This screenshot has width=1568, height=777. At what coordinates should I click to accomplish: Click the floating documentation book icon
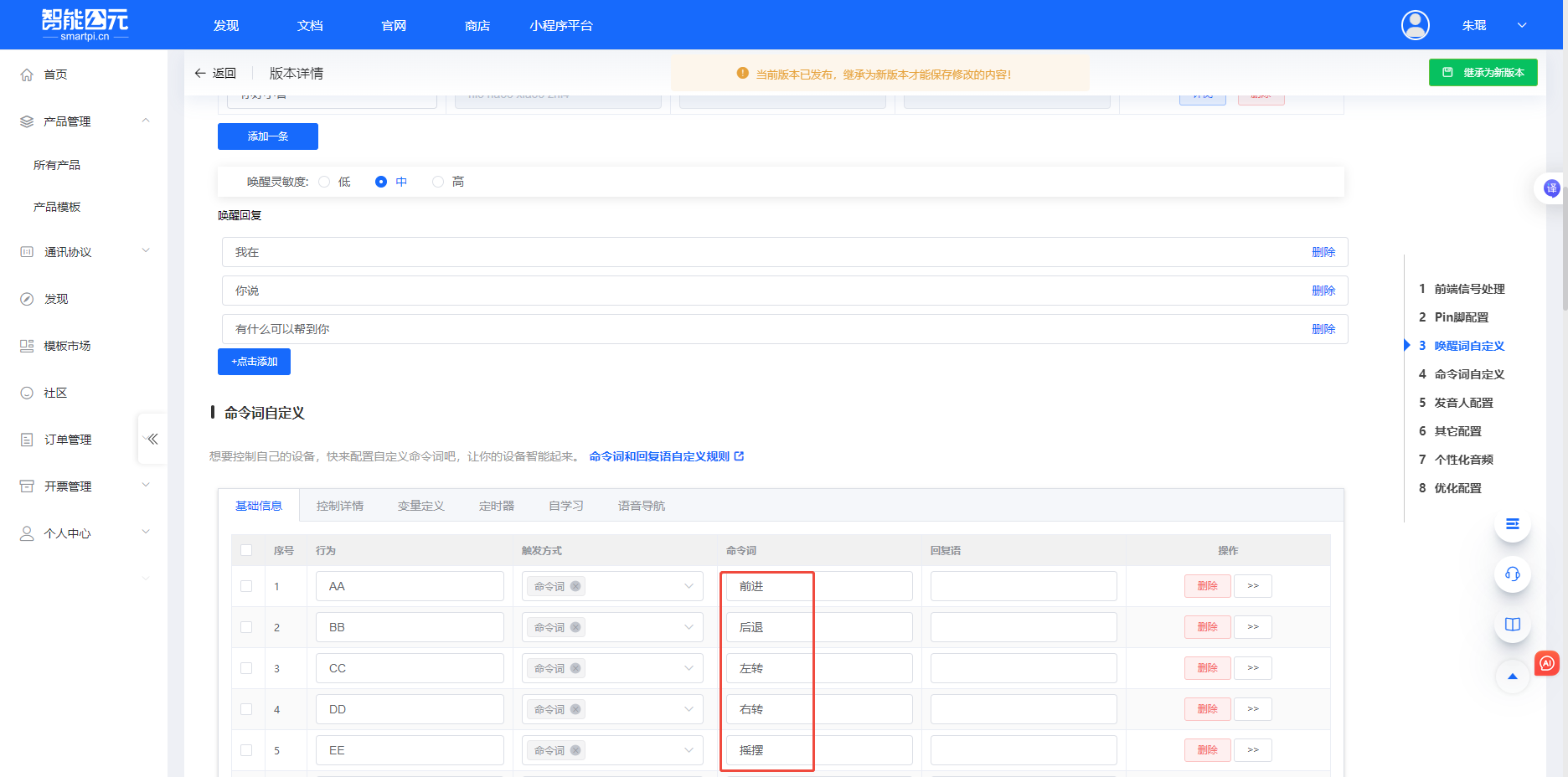(x=1512, y=624)
